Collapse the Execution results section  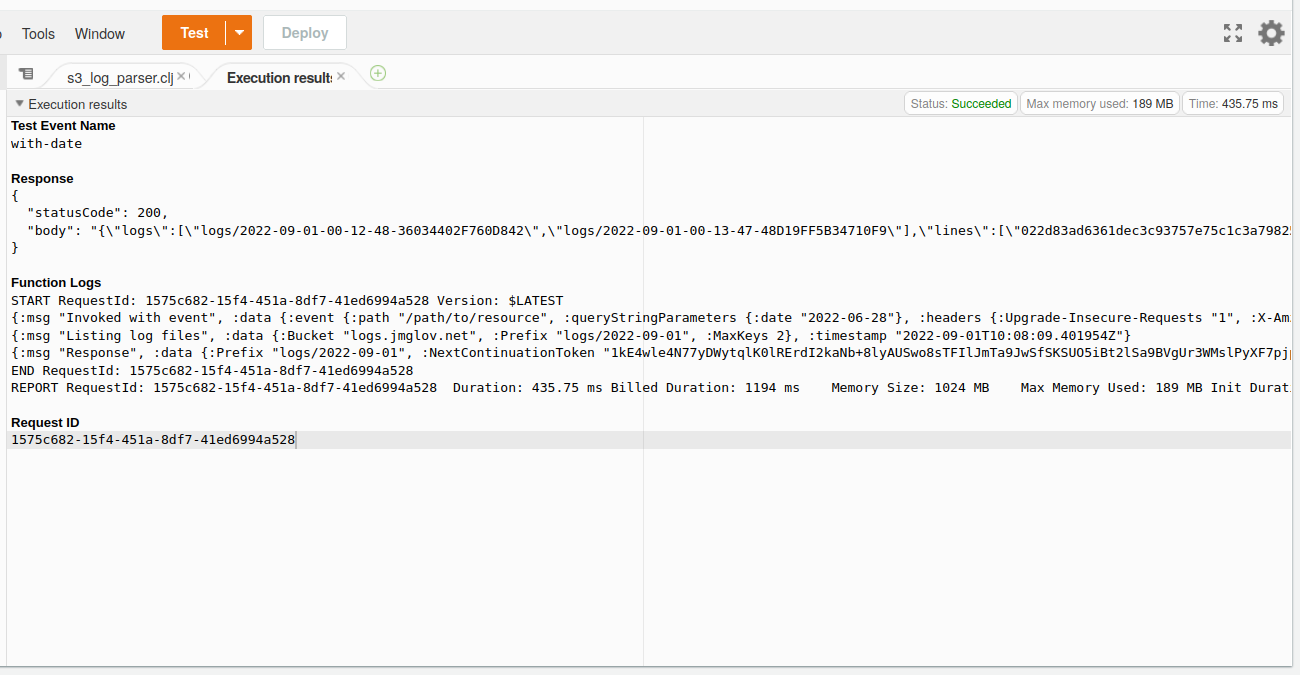click(19, 104)
